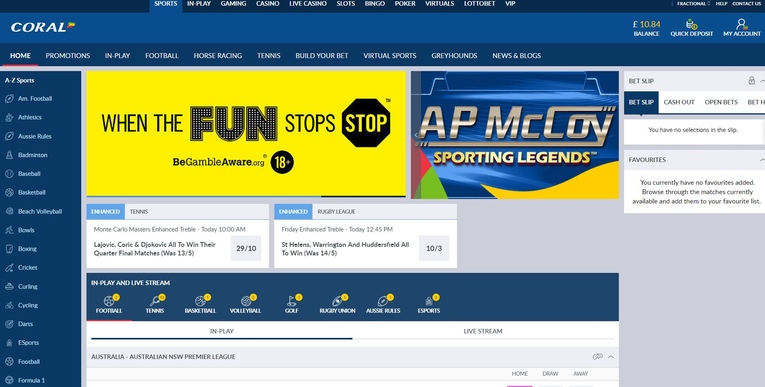Choose Esports icon in In-Play section

[x=429, y=301]
